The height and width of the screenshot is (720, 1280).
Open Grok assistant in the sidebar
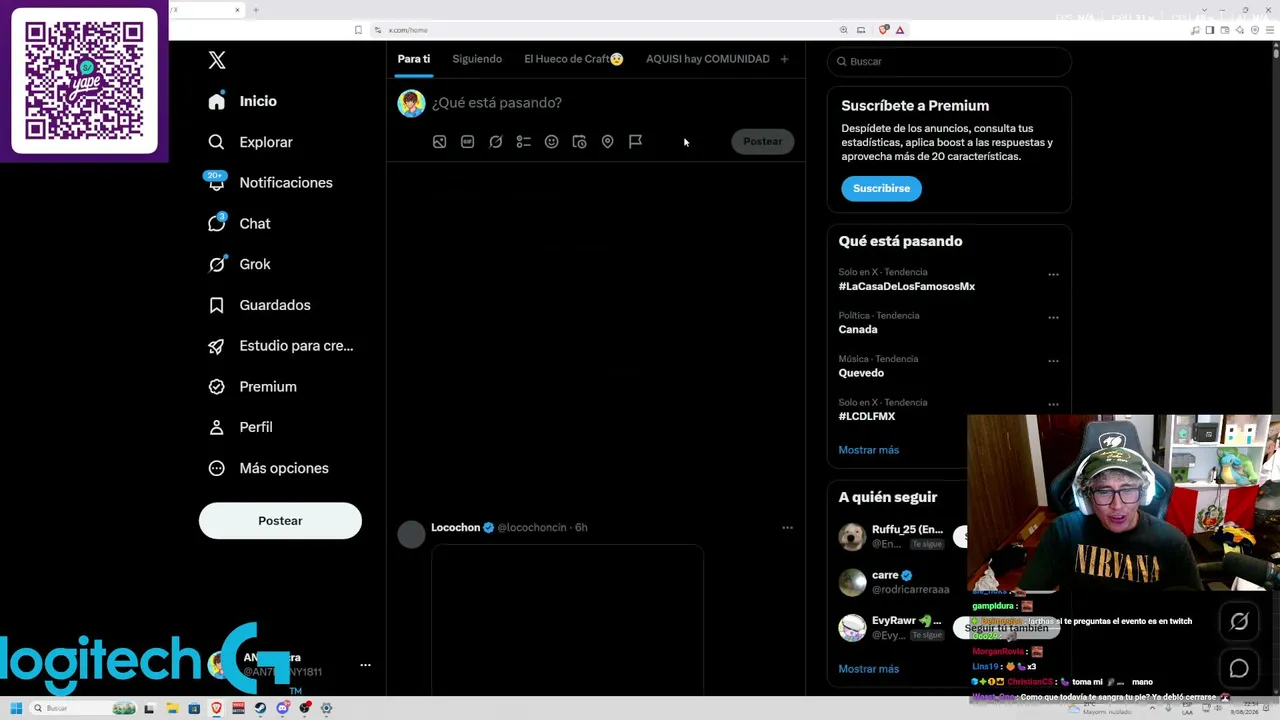(239, 264)
